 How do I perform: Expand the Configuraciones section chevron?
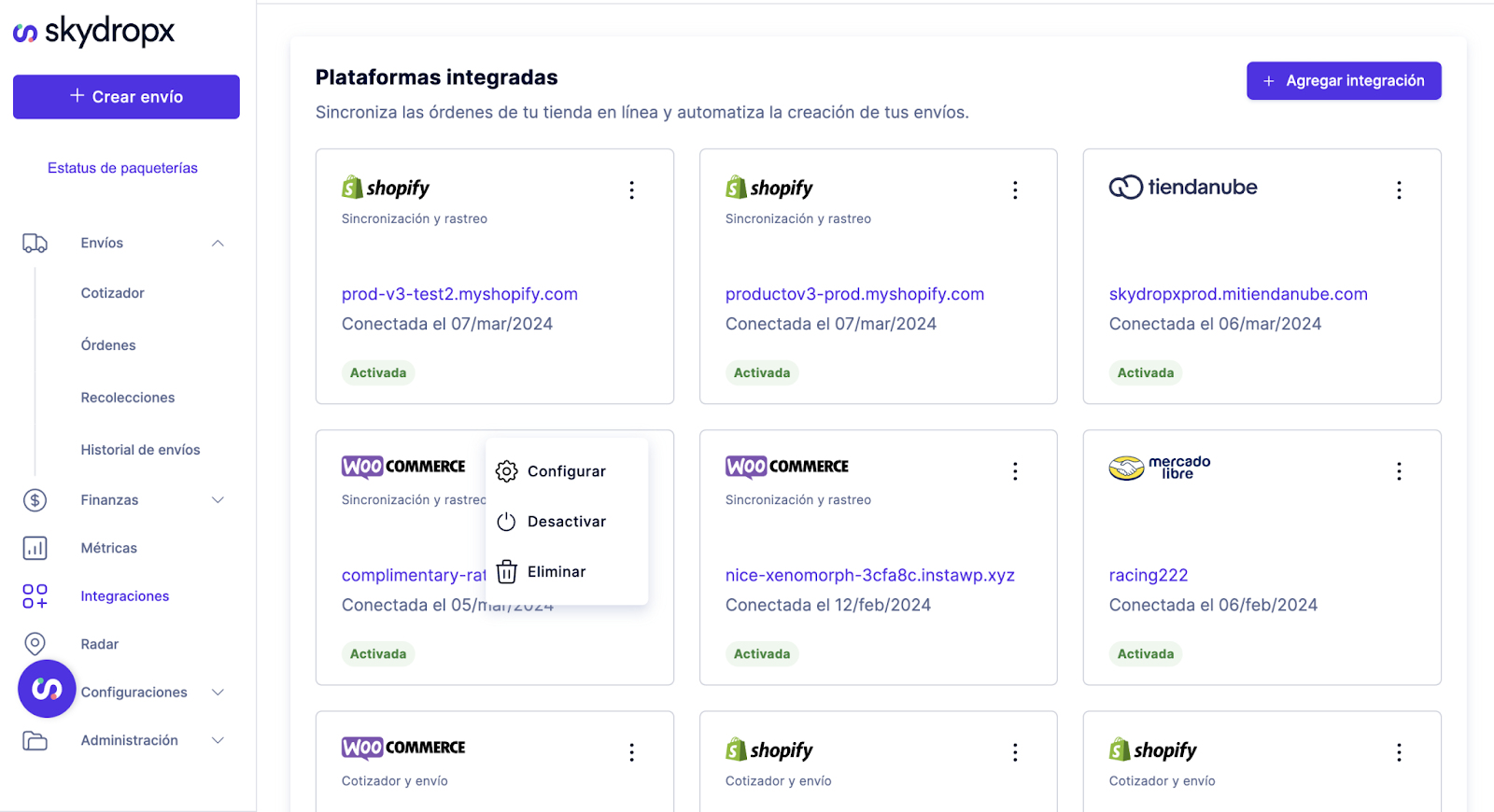(x=218, y=693)
